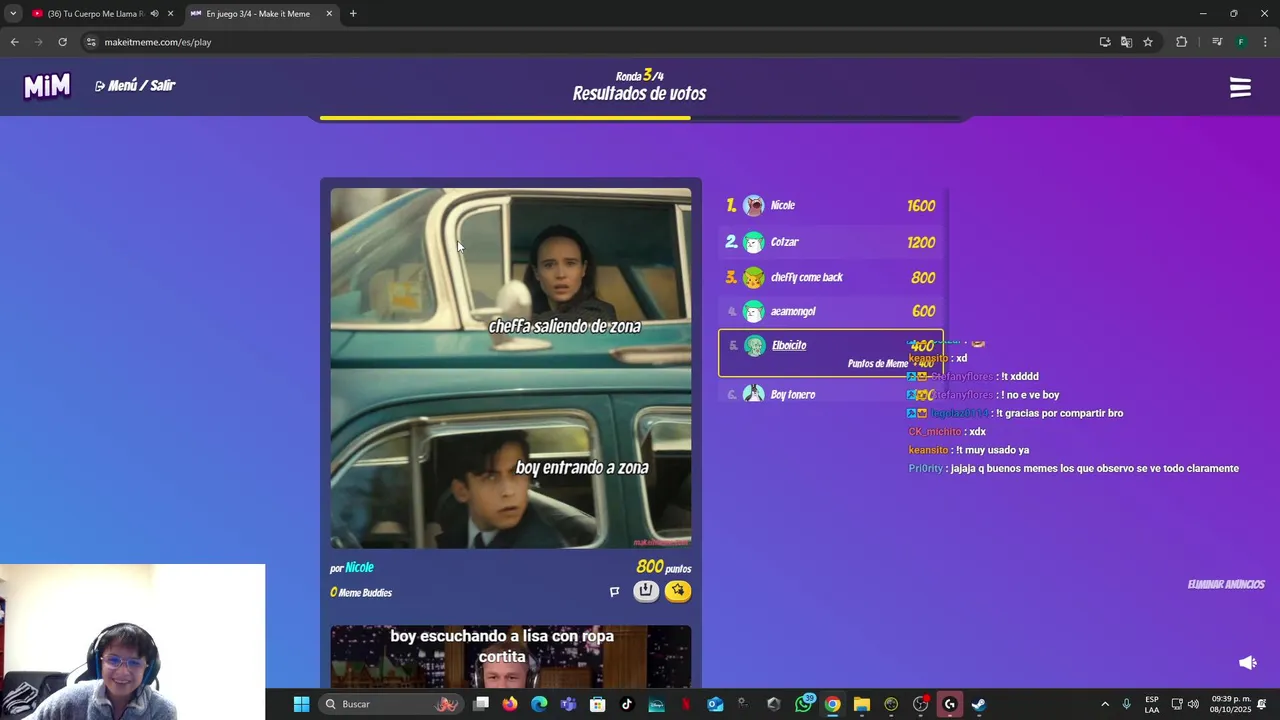Select the Elboicito scoreboard row
The height and width of the screenshot is (720, 1280).
(x=830, y=353)
